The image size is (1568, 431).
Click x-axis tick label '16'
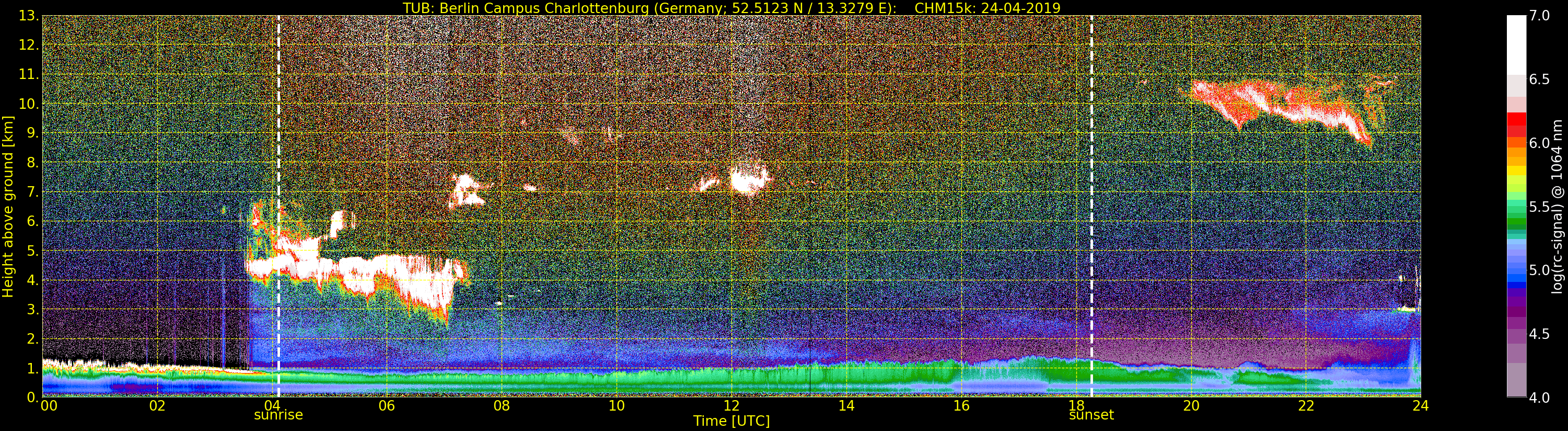click(961, 406)
